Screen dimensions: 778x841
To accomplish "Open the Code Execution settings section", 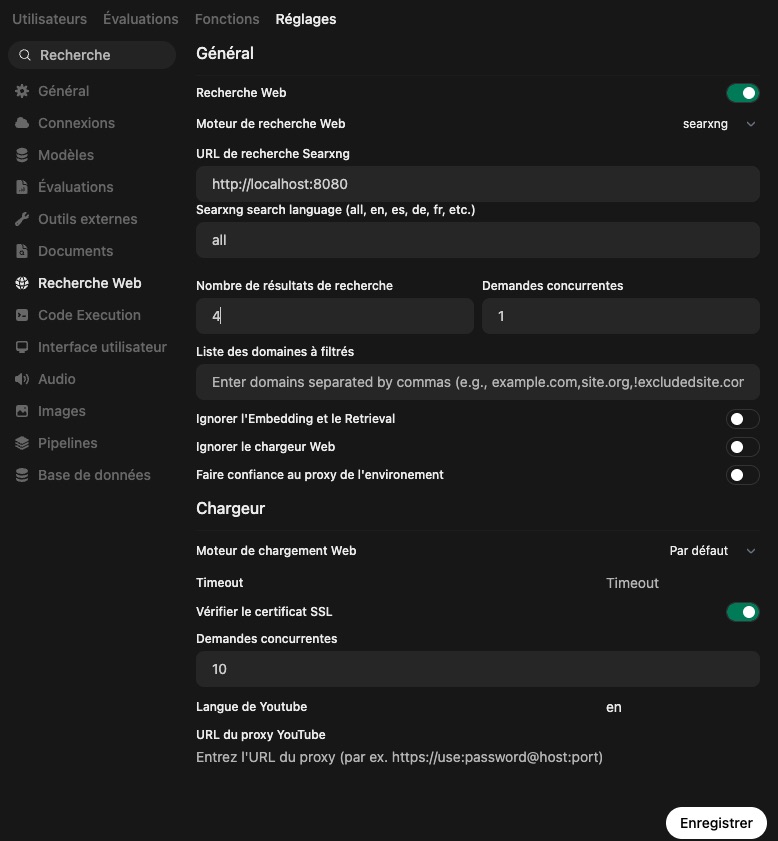I will pyautogui.click(x=89, y=315).
